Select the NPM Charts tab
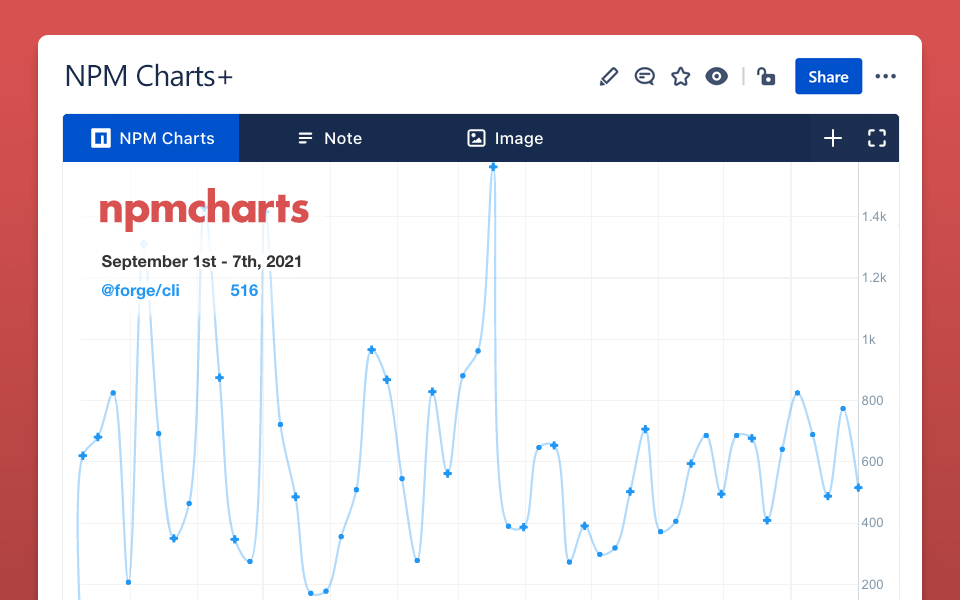 (x=151, y=138)
